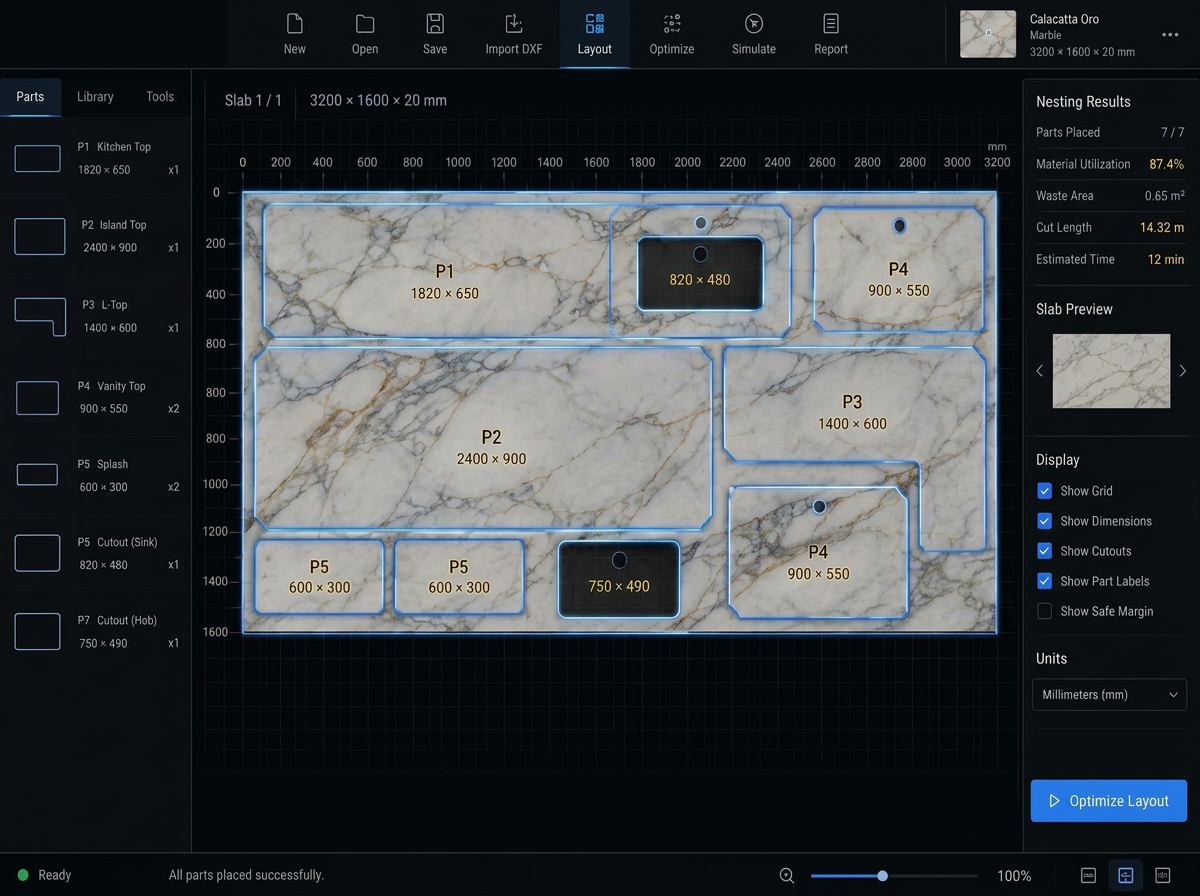The image size is (1200, 896).
Task: Click the "All parts placed successfully." status message
Action: [246, 875]
